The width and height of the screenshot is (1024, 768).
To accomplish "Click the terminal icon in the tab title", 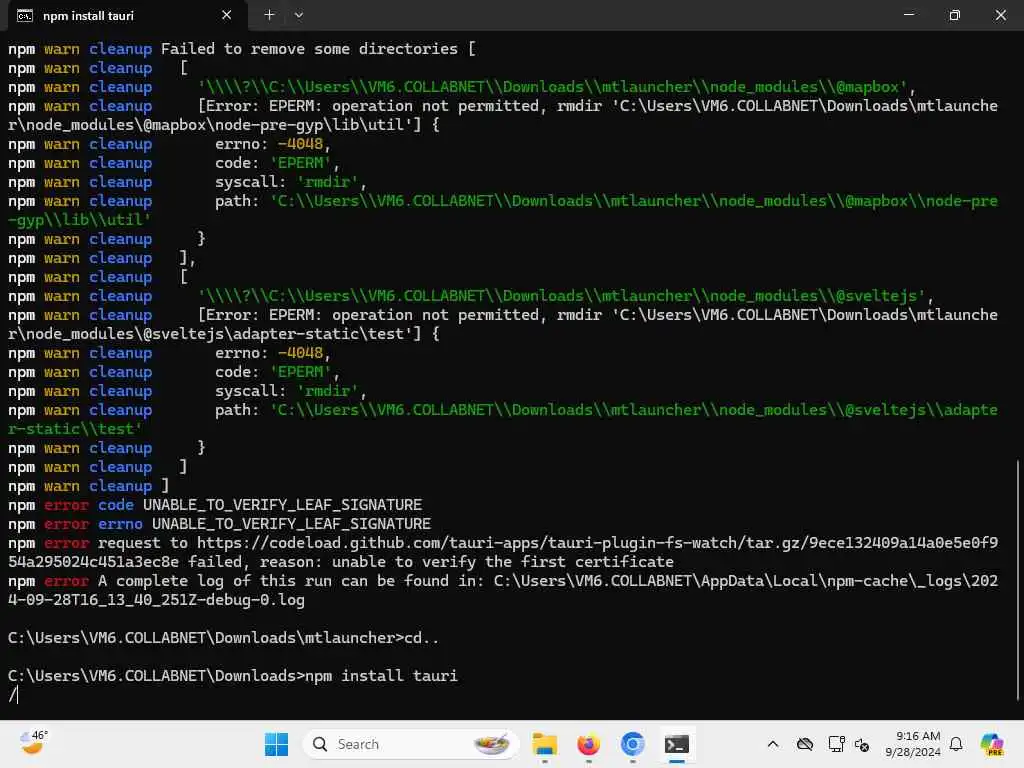I will tap(25, 16).
